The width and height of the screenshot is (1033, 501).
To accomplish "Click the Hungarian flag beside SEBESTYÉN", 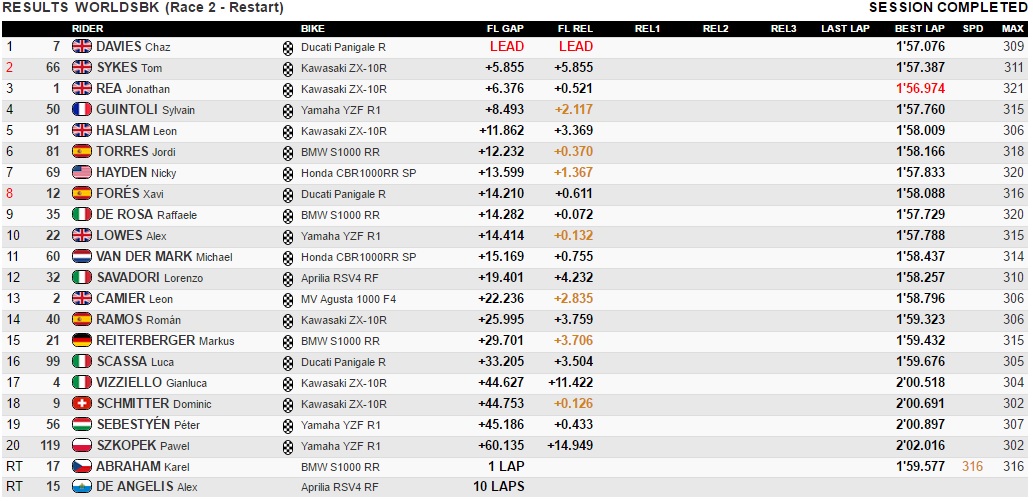I will [82, 425].
